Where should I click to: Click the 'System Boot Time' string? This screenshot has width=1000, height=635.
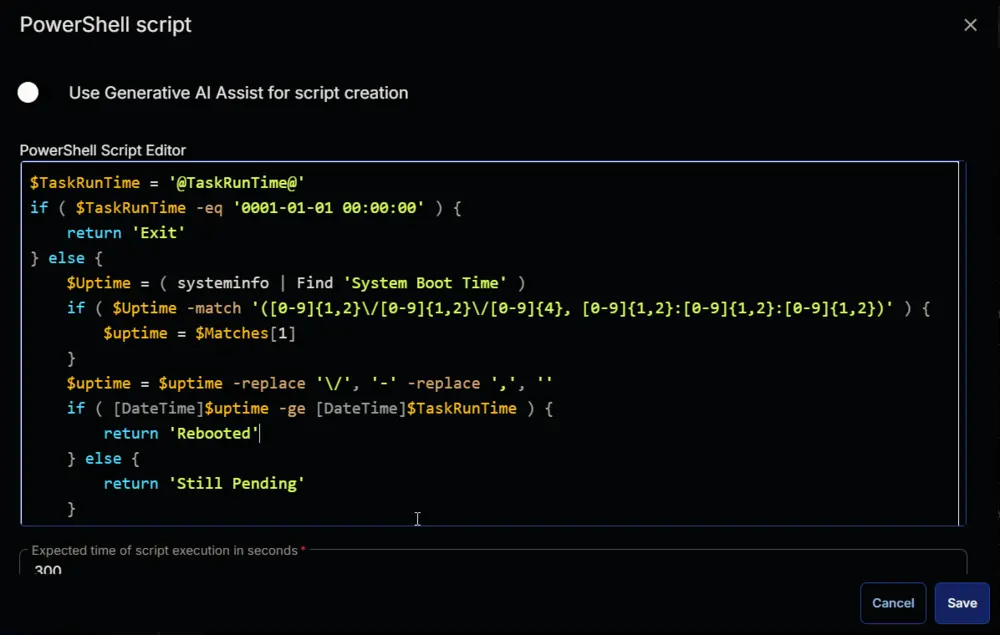[425, 283]
